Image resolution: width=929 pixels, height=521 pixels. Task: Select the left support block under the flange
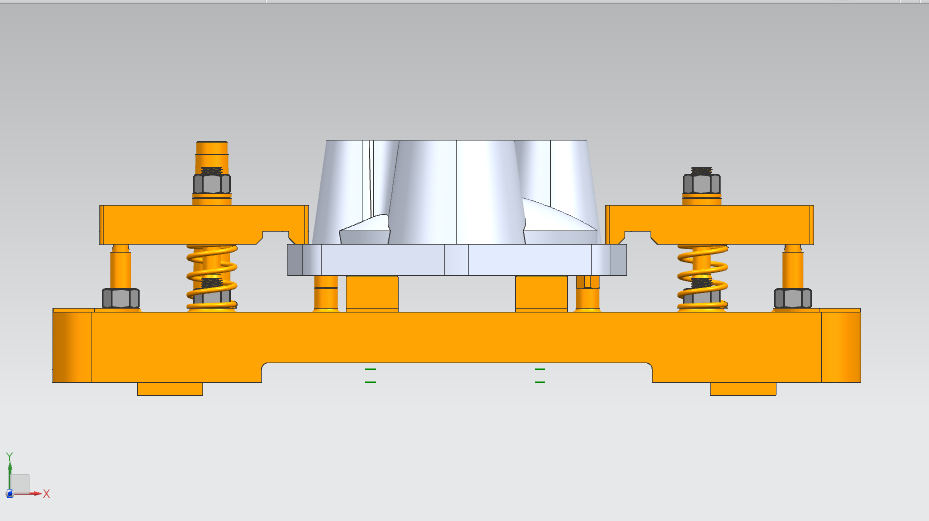(372, 293)
